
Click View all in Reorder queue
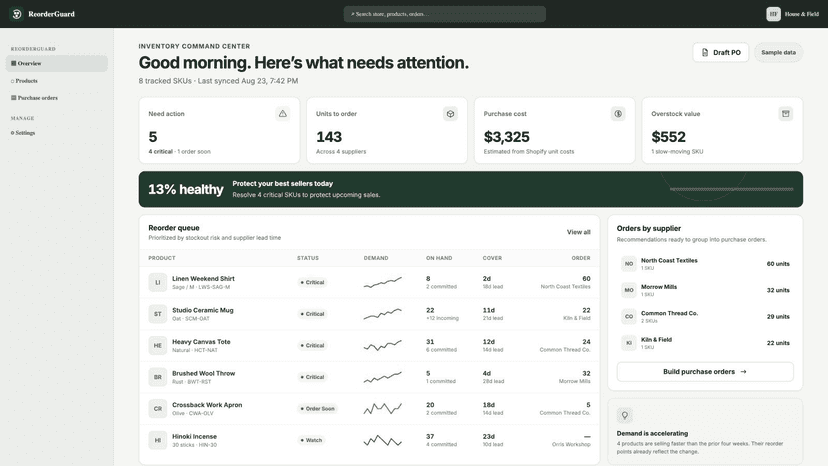pos(579,232)
